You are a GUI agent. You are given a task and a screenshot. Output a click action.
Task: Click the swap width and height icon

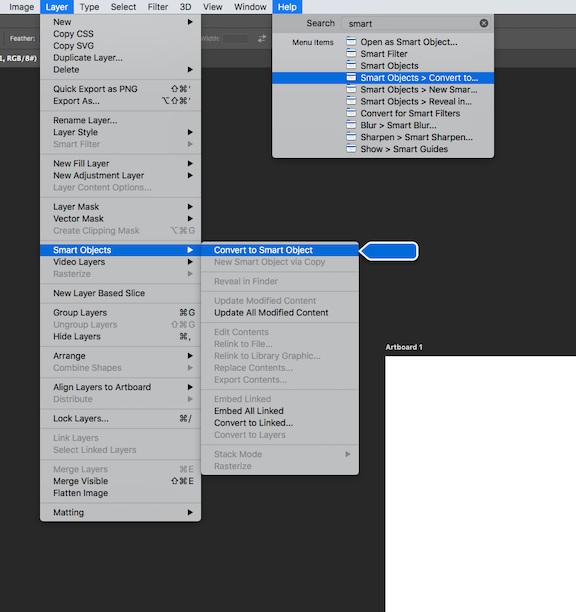click(262, 39)
